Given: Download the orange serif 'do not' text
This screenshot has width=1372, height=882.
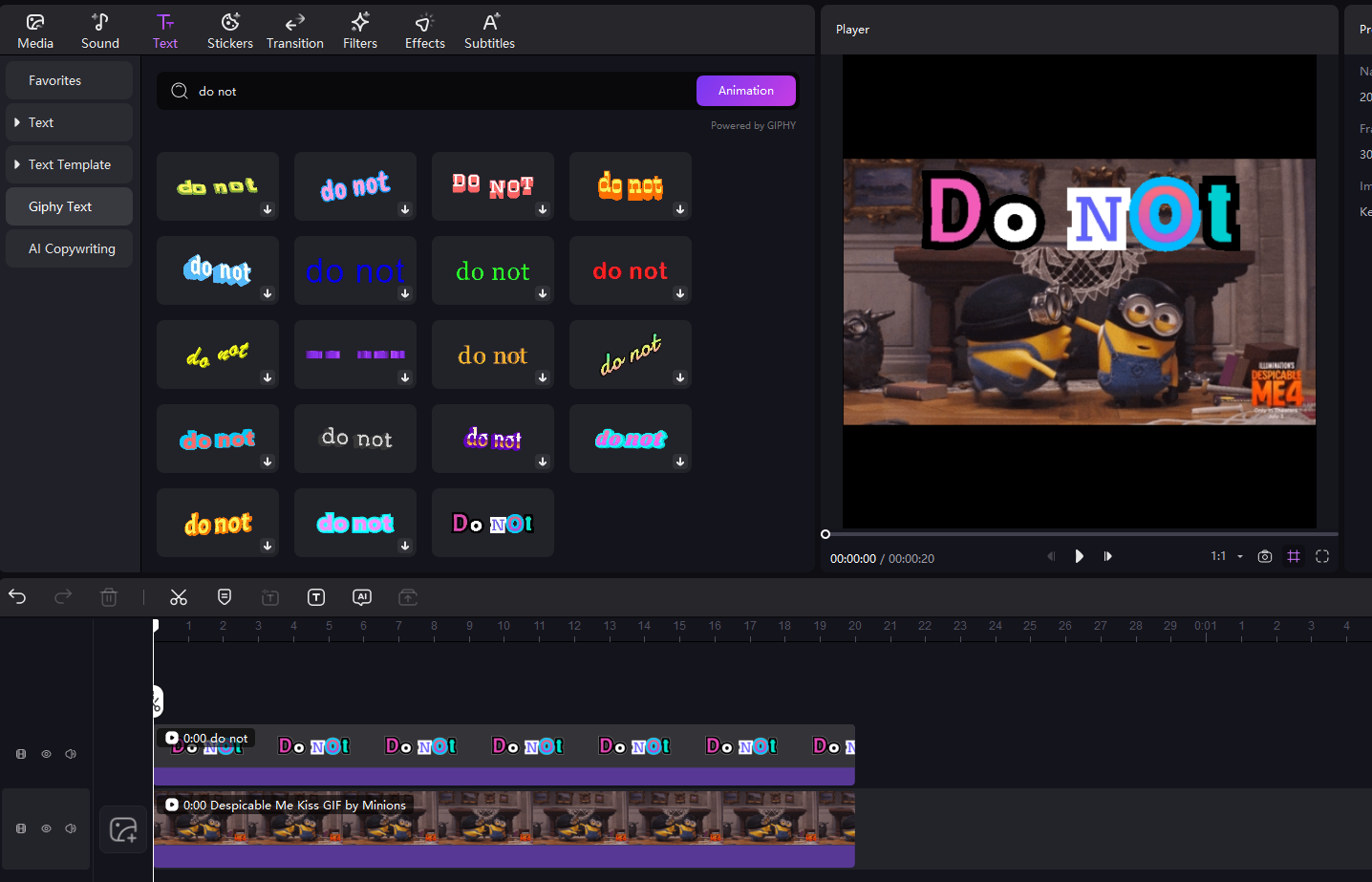Looking at the screenshot, I should pos(543,377).
